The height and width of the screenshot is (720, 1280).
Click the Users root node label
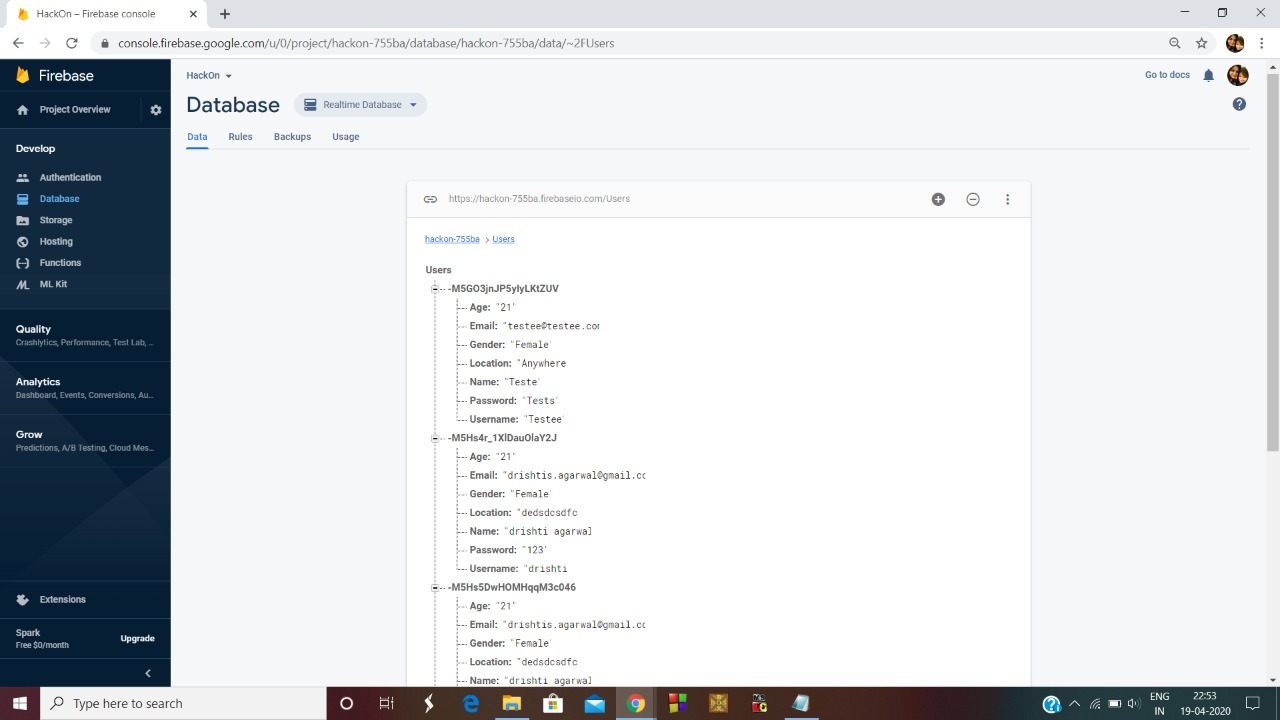coord(438,270)
